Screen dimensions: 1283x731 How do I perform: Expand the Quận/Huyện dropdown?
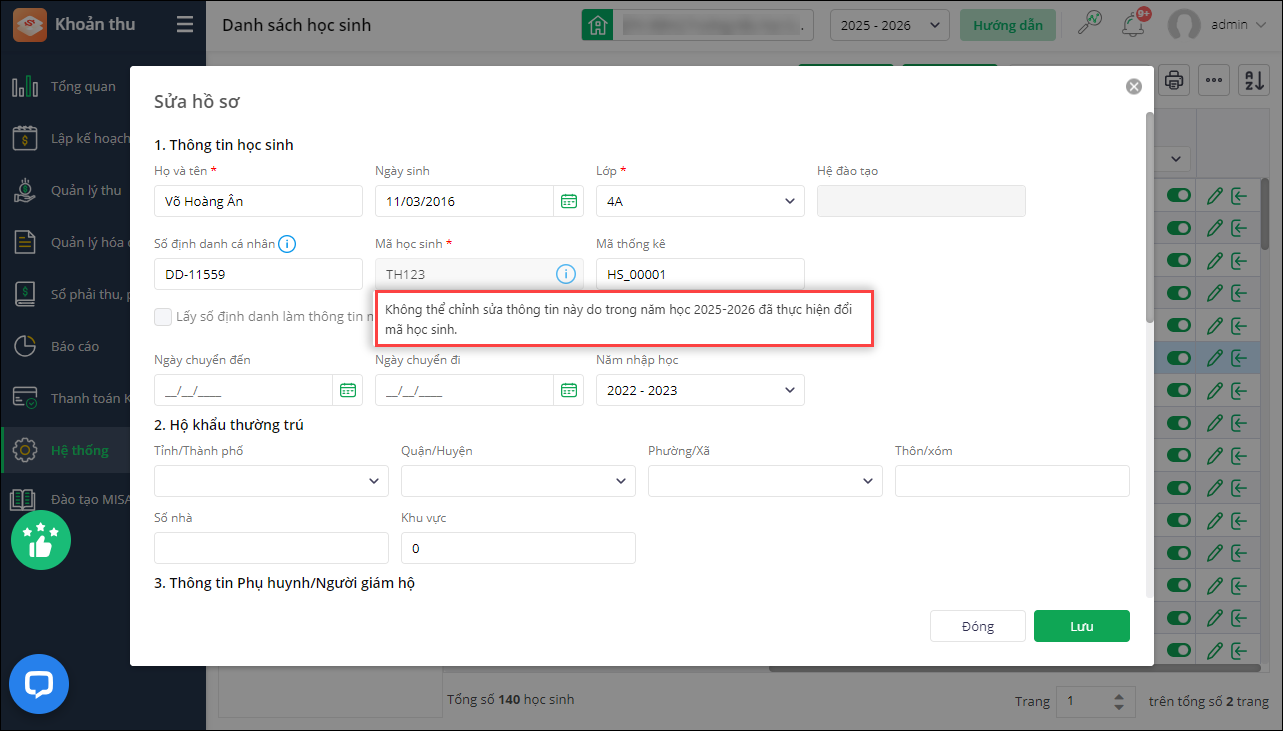[x=518, y=481]
